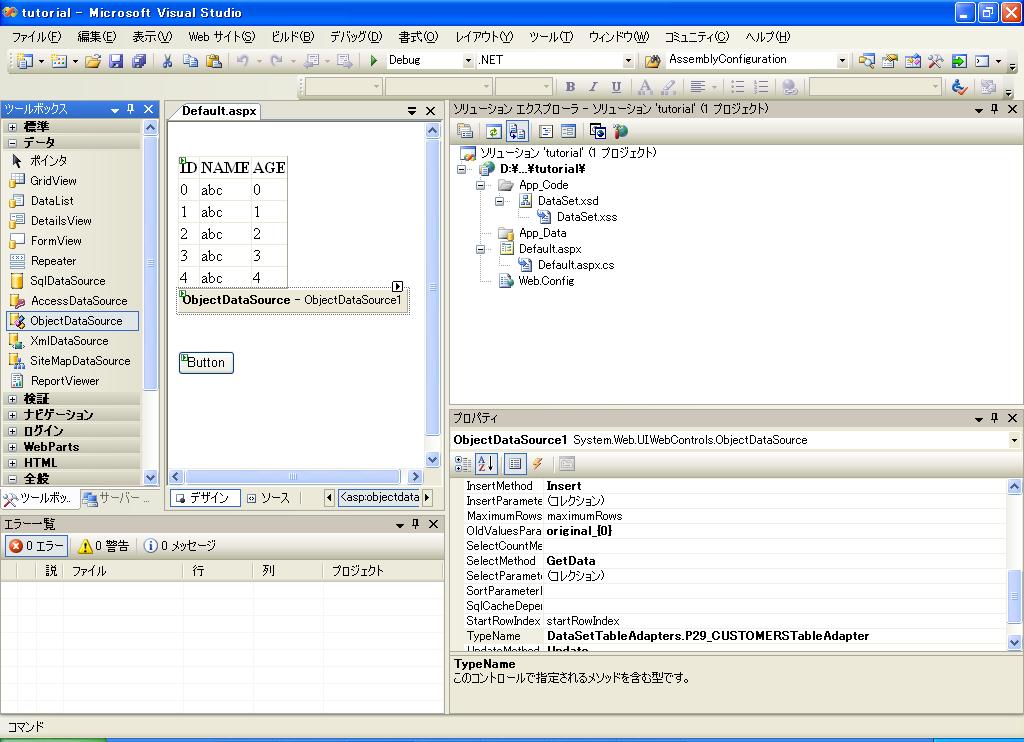Click the Copy Web Site icon in Solution Explorer

598,131
